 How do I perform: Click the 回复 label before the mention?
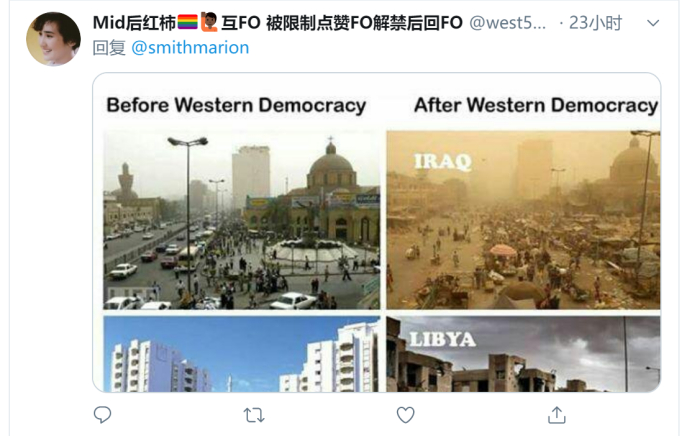click(x=109, y=47)
